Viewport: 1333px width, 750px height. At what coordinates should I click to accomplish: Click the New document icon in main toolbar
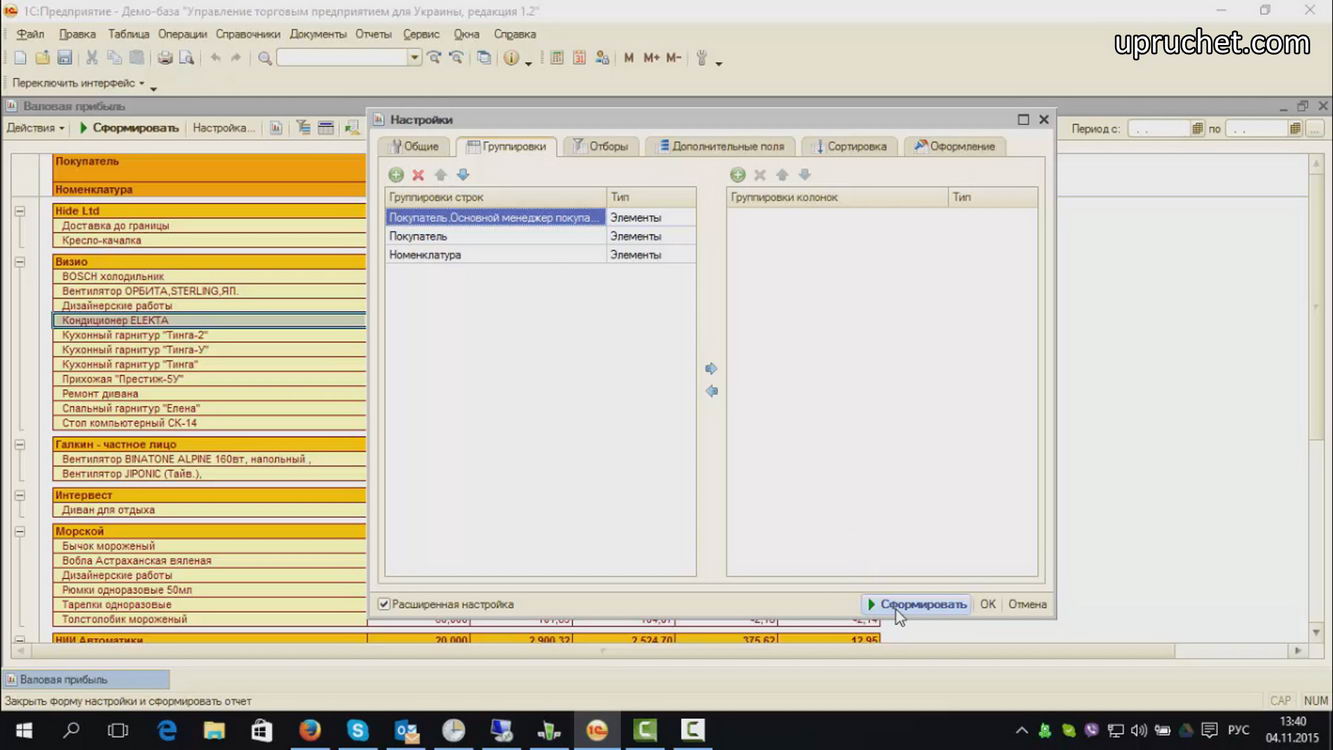(20, 58)
